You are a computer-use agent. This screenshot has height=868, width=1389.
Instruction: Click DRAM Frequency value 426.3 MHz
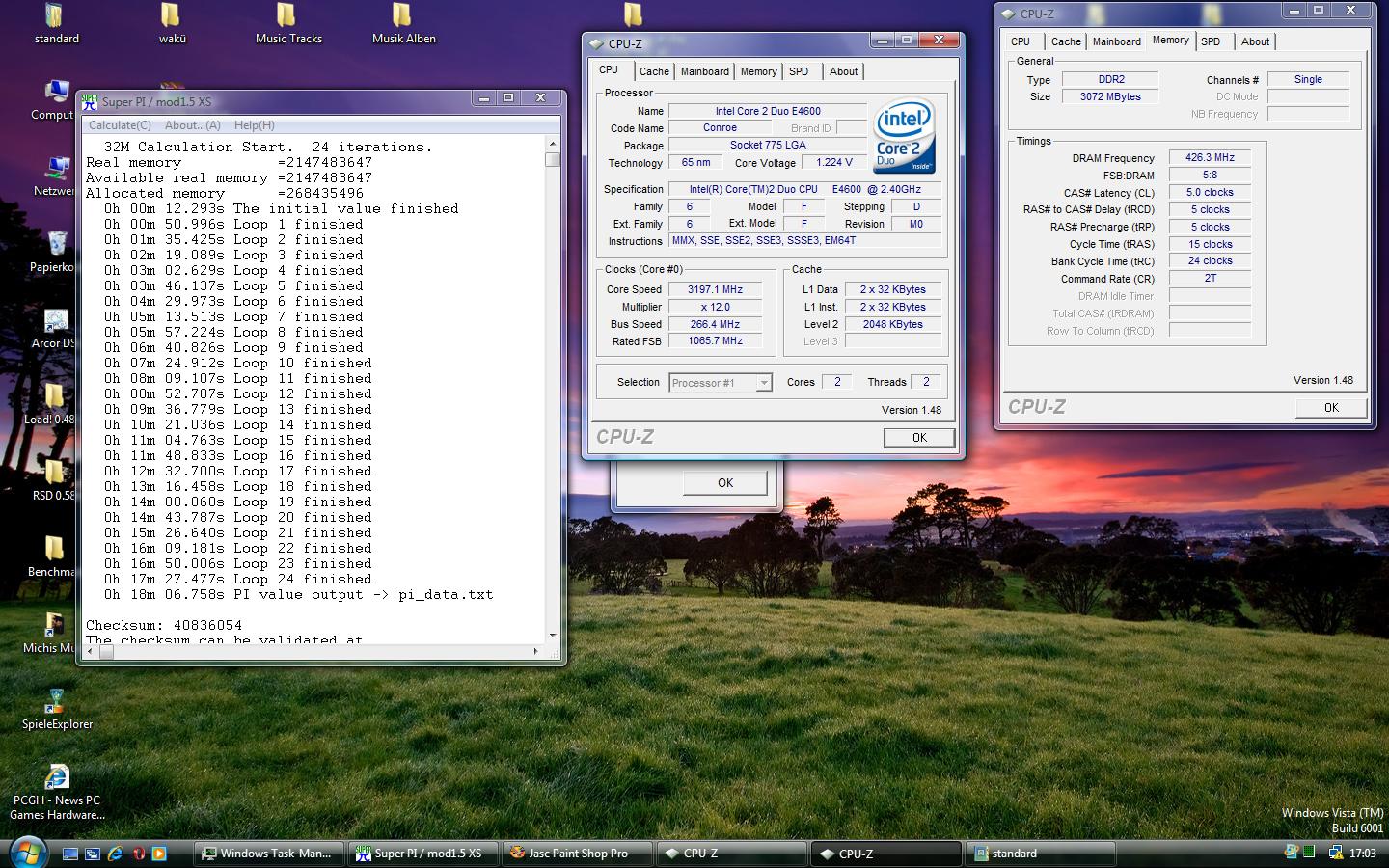[x=1210, y=157]
